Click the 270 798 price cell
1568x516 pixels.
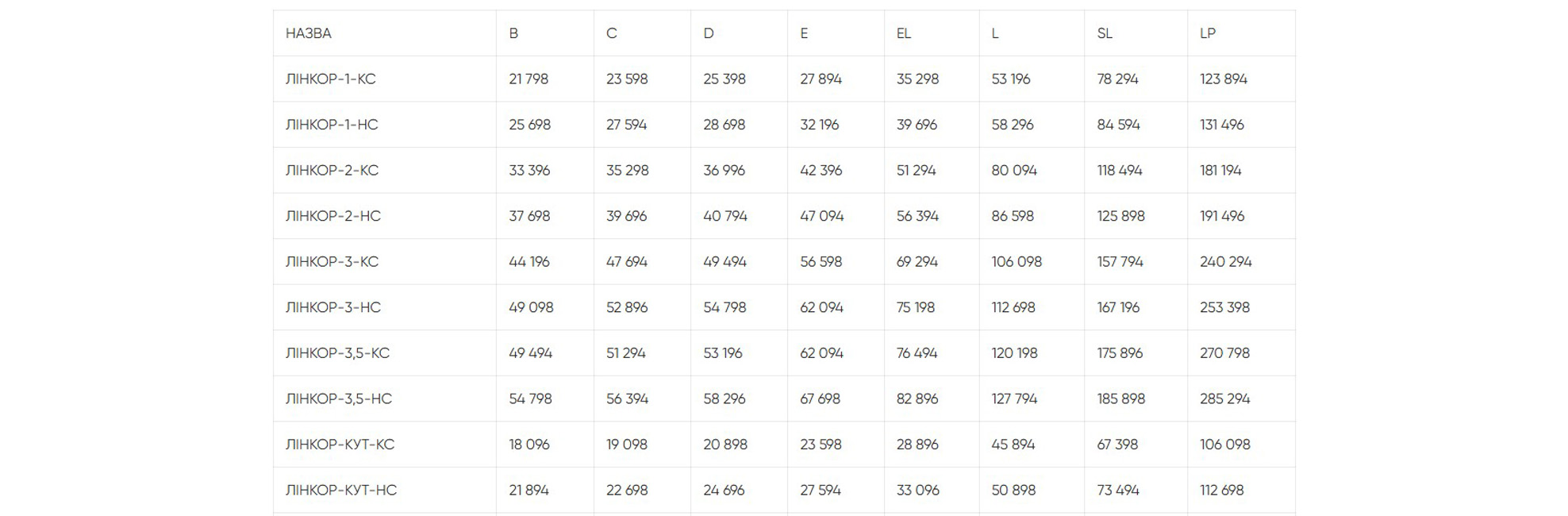tap(1224, 353)
